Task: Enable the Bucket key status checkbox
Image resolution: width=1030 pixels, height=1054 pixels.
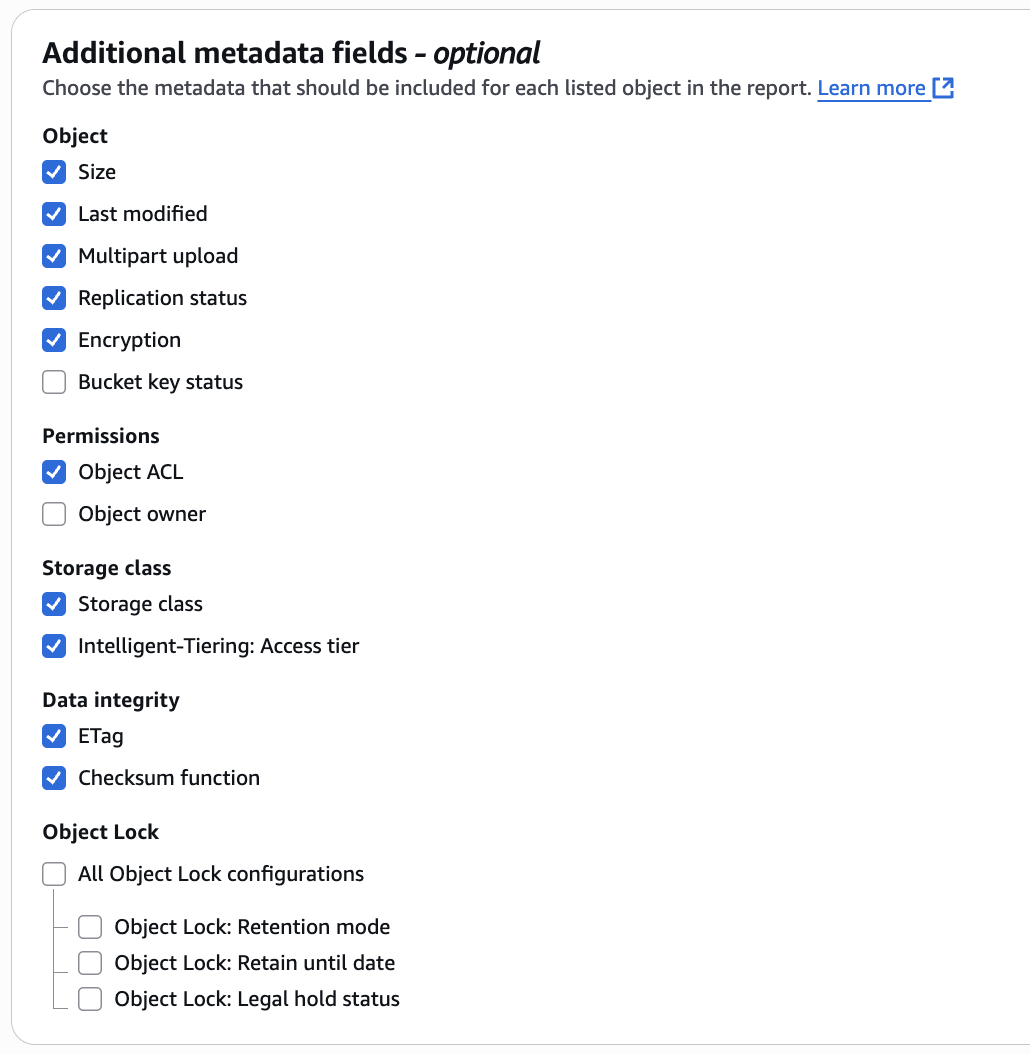Action: 54,382
